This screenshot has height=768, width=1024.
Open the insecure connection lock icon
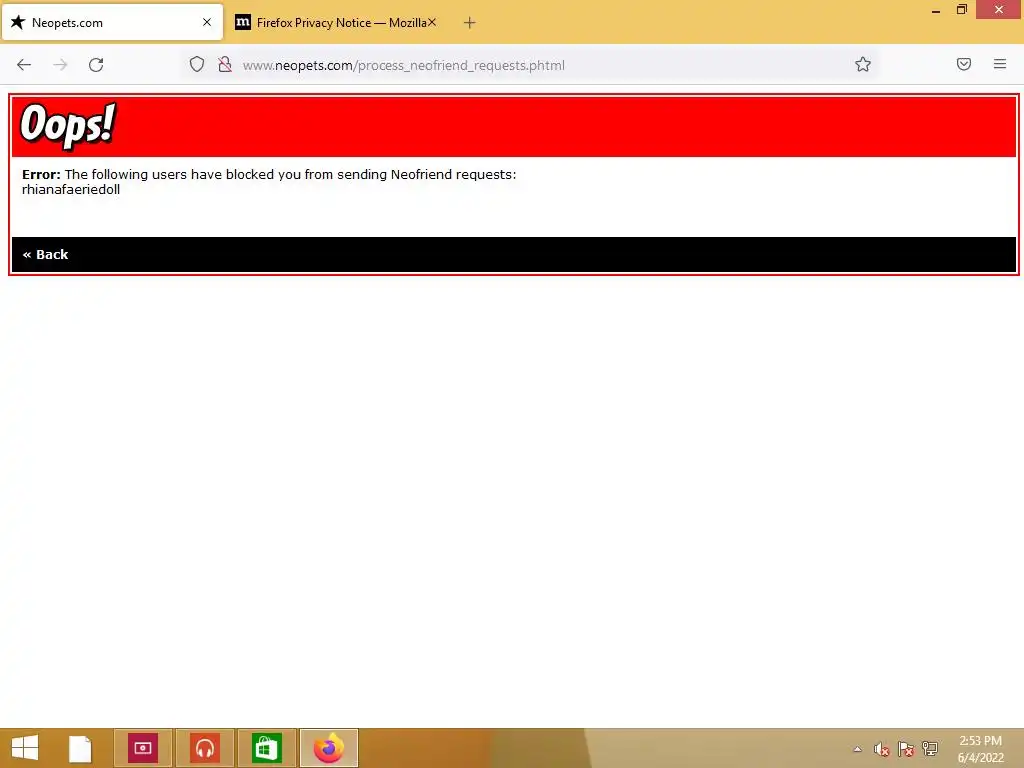point(225,64)
